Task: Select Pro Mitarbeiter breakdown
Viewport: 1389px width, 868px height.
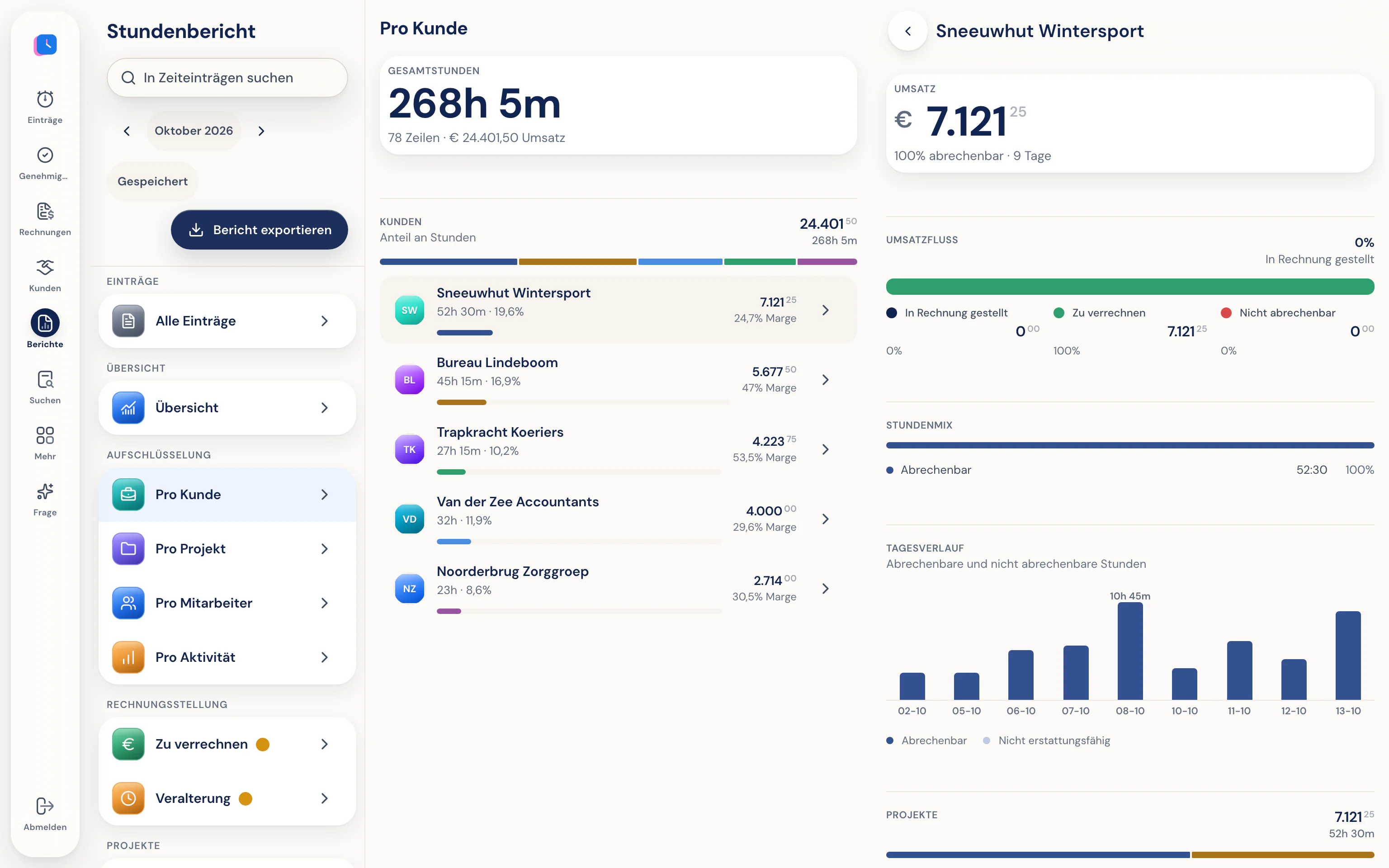Action: [x=227, y=603]
